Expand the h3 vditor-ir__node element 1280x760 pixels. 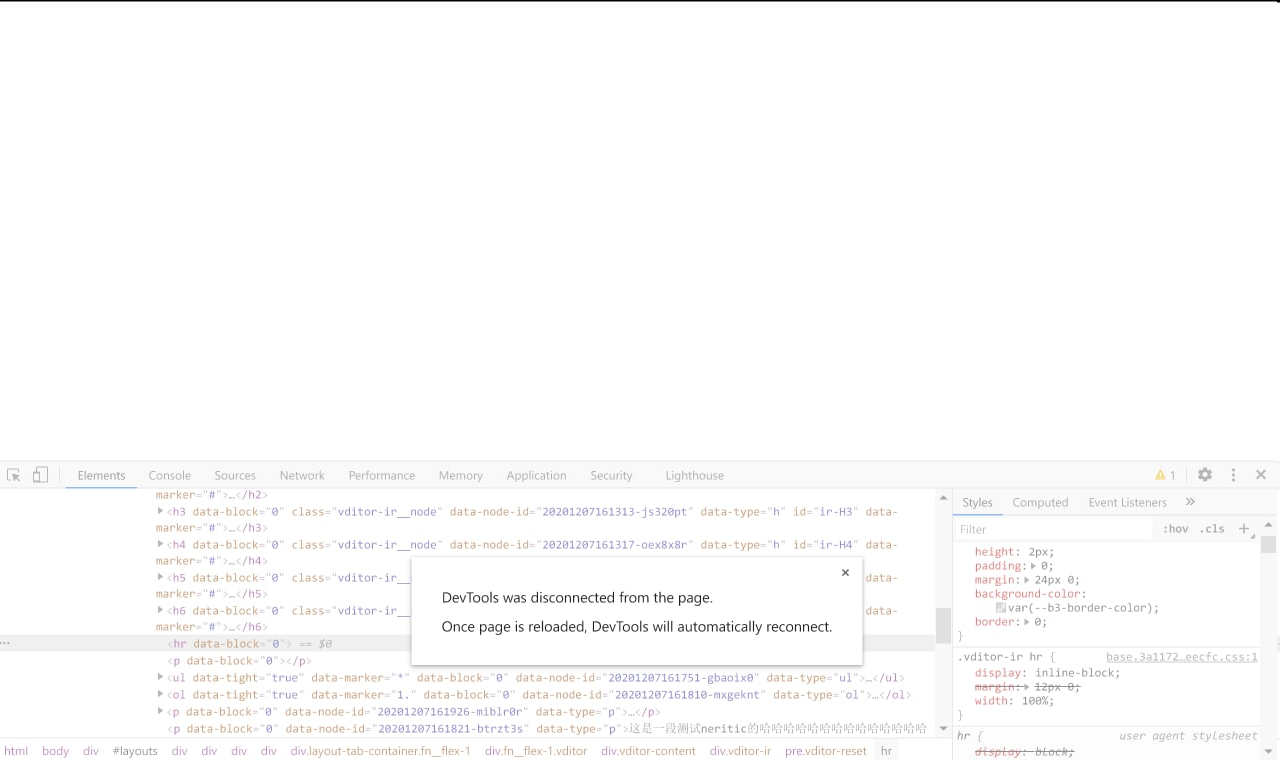coord(160,511)
